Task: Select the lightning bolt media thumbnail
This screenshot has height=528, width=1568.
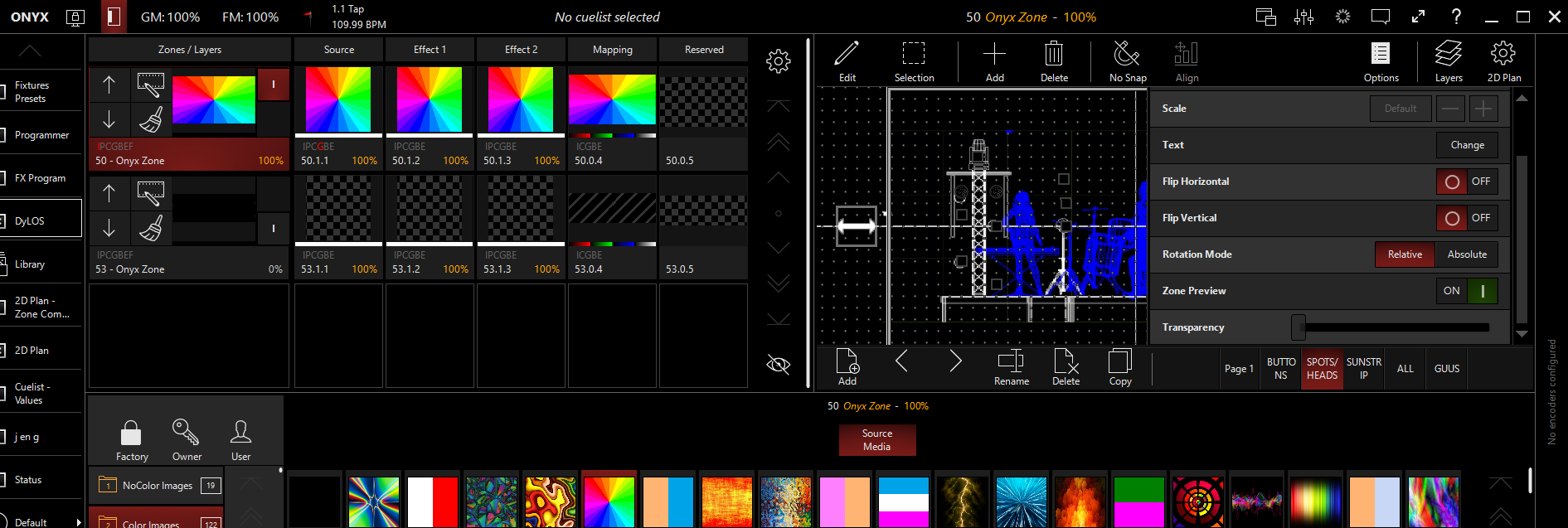Action: pos(962,501)
